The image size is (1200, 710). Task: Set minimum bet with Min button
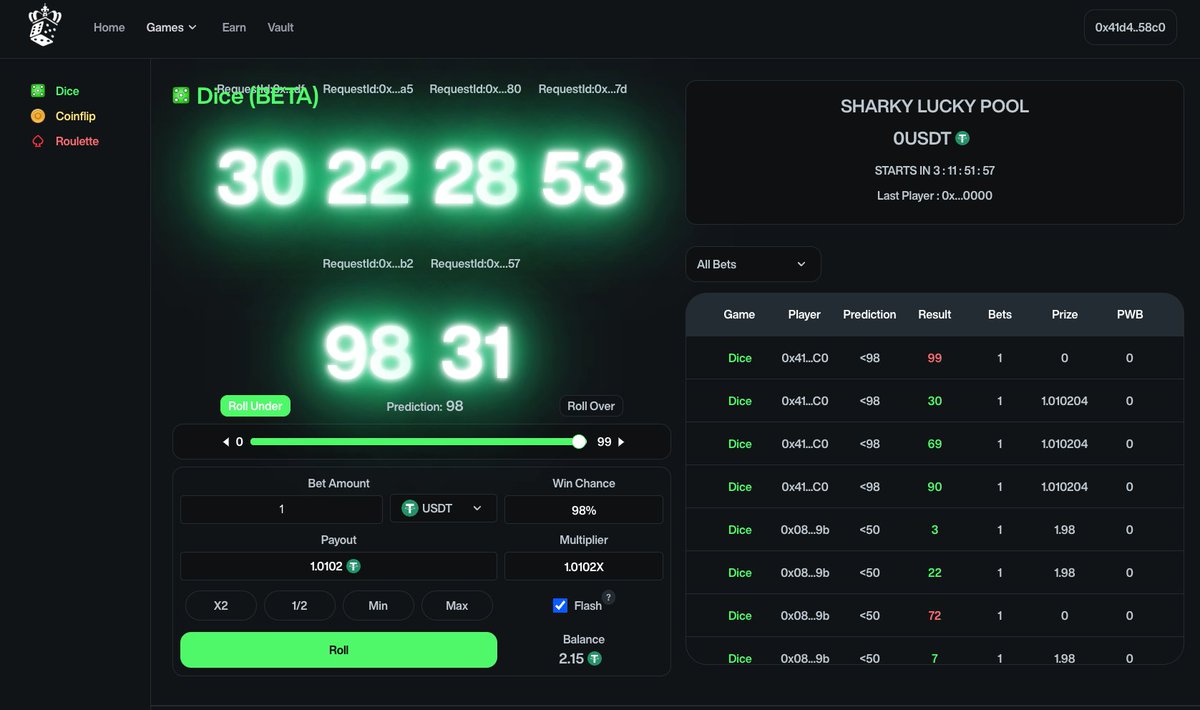click(378, 605)
